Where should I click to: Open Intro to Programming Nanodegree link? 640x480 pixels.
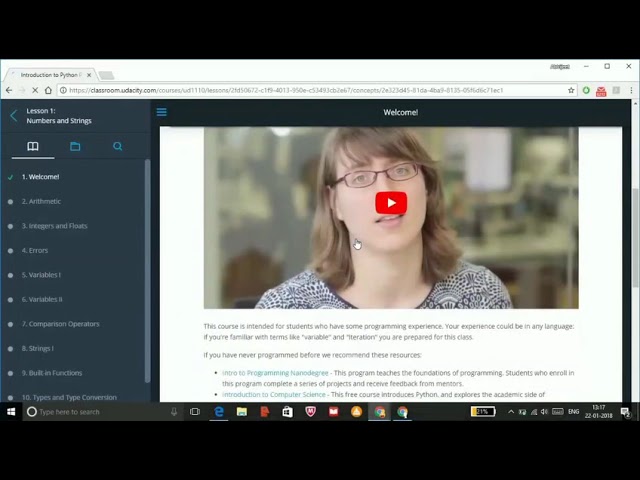tap(275, 373)
